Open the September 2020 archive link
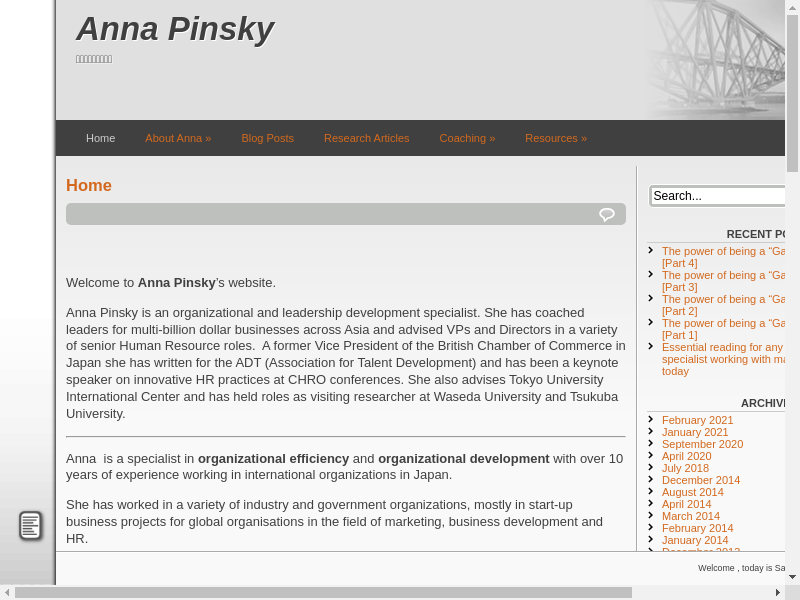The image size is (800, 600). tap(702, 444)
